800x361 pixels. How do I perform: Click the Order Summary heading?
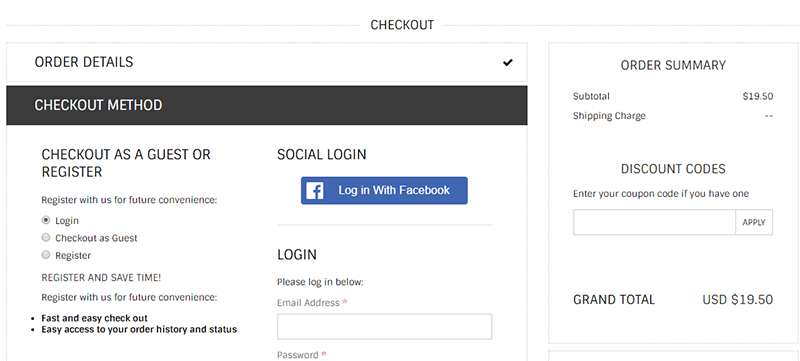pyautogui.click(x=673, y=65)
